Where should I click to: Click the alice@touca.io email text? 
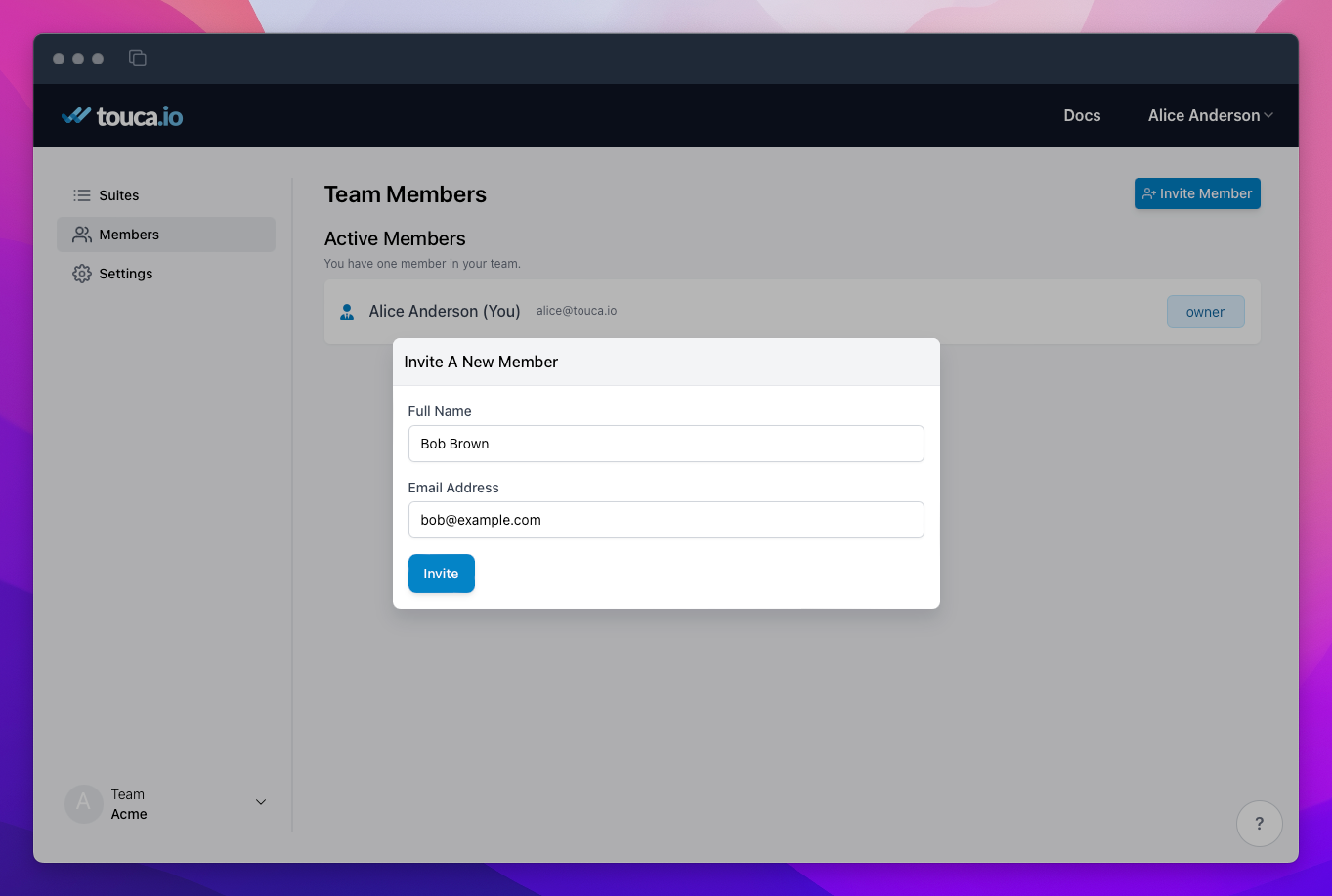577,311
